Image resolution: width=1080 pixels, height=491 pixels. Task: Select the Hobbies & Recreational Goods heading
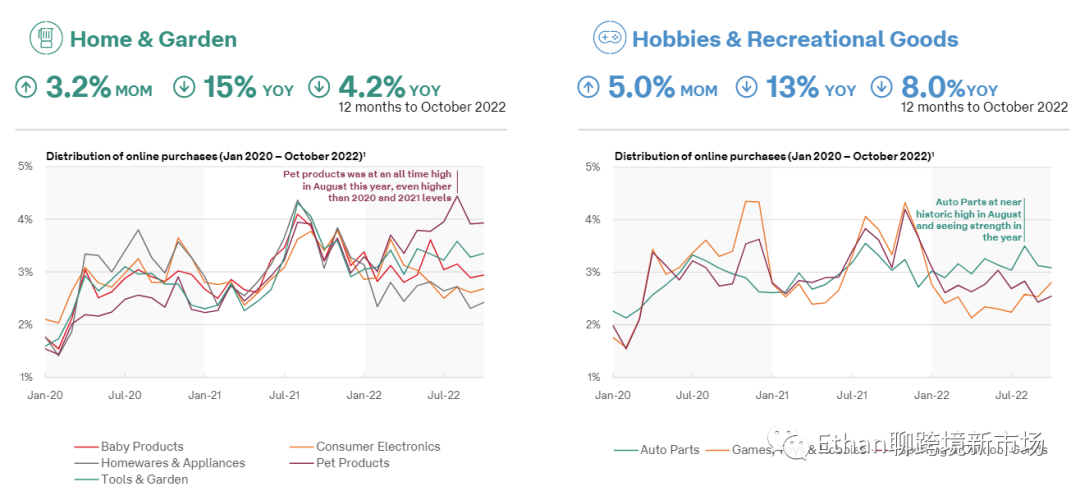[x=795, y=40]
